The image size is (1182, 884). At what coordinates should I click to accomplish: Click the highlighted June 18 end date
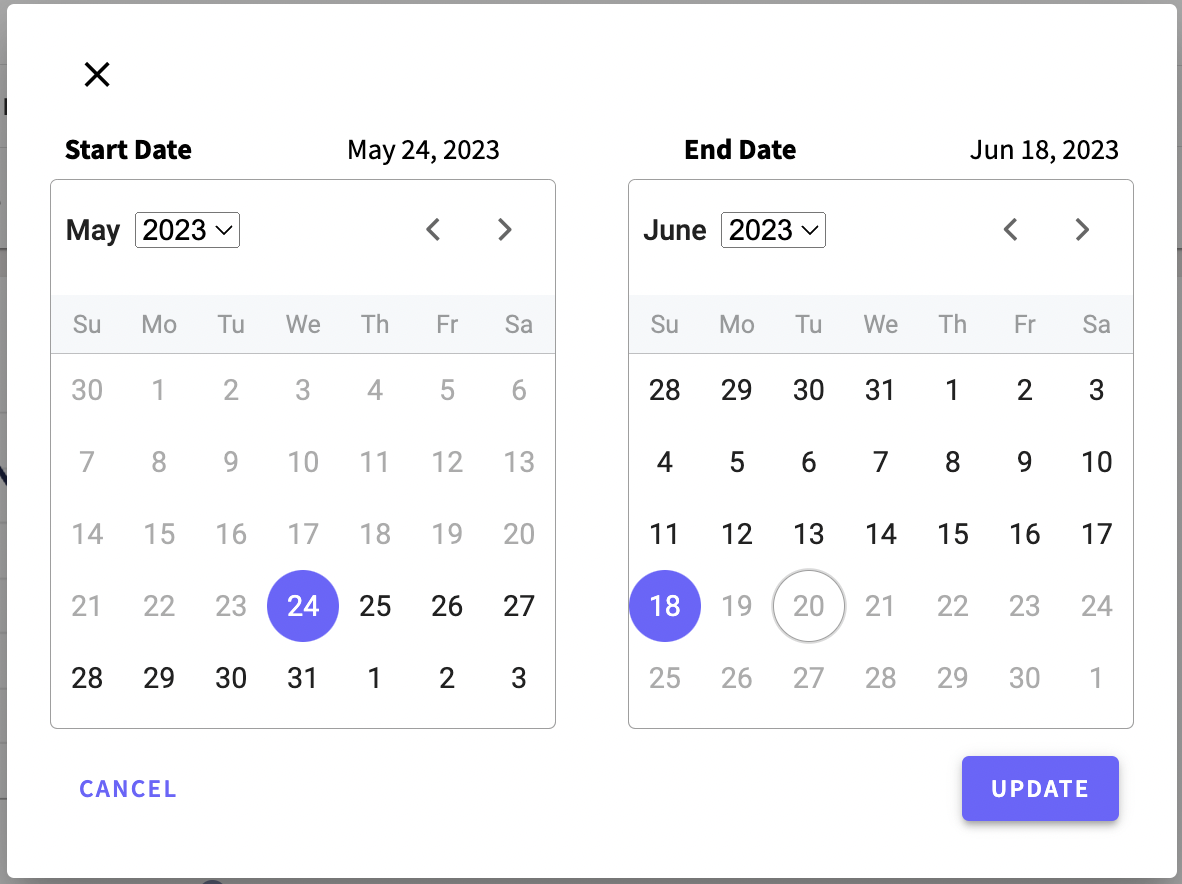665,606
